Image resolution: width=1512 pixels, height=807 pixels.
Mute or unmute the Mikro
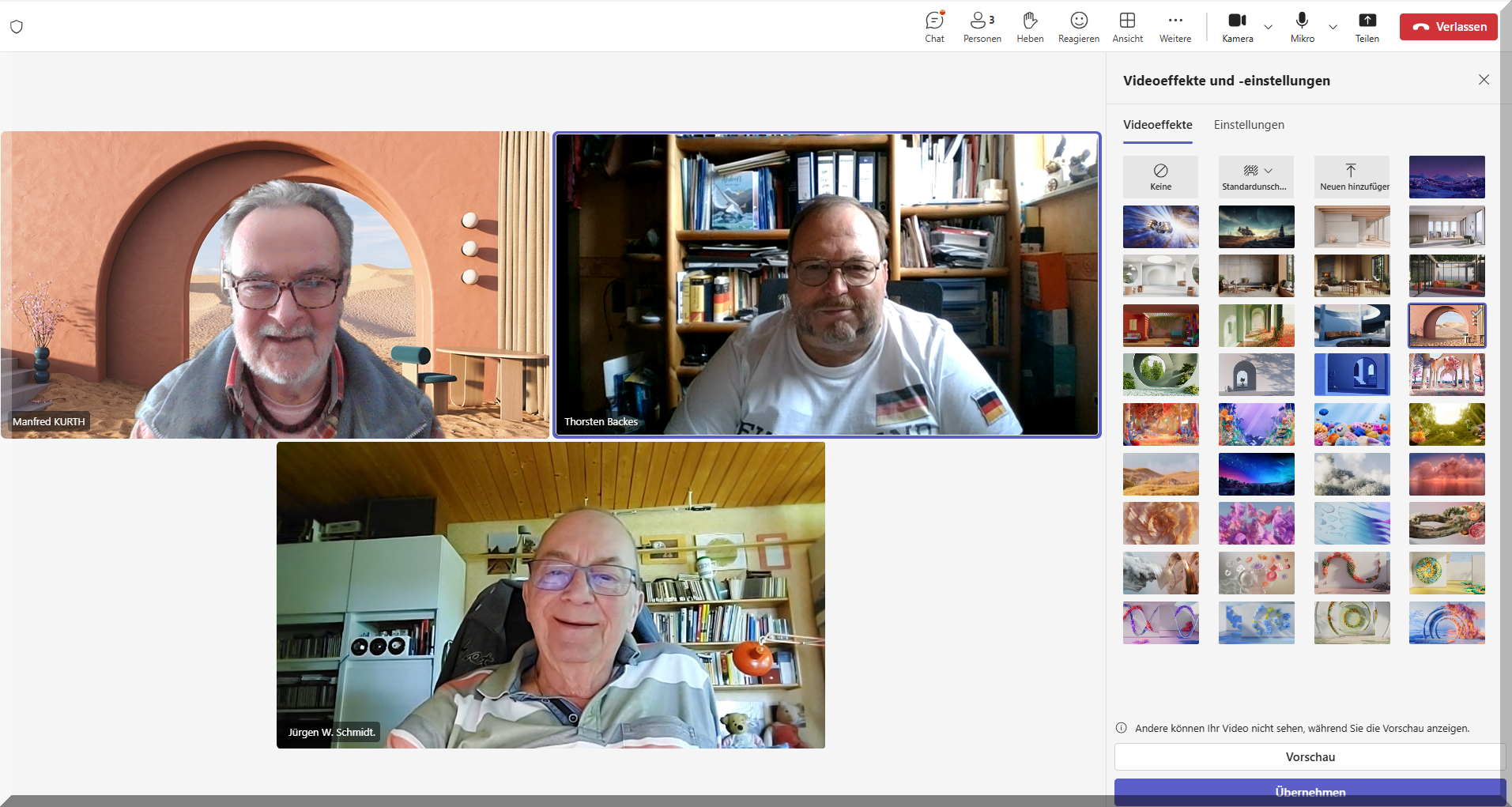tap(1302, 27)
